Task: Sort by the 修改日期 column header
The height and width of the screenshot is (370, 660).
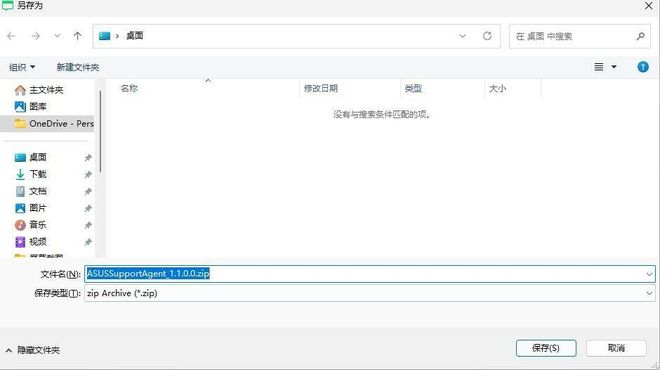Action: [x=321, y=88]
